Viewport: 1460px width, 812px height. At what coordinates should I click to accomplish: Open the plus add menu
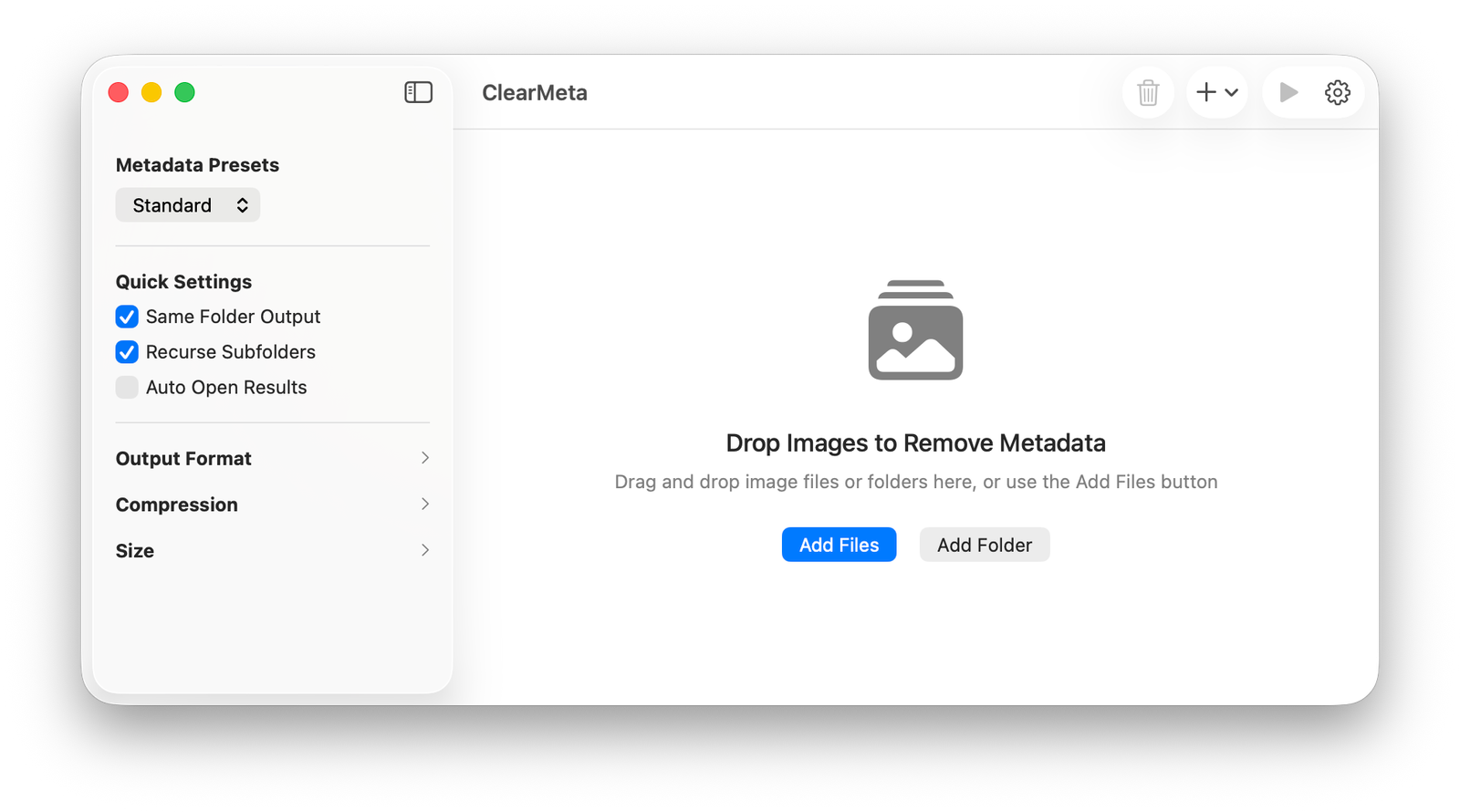(x=1217, y=92)
